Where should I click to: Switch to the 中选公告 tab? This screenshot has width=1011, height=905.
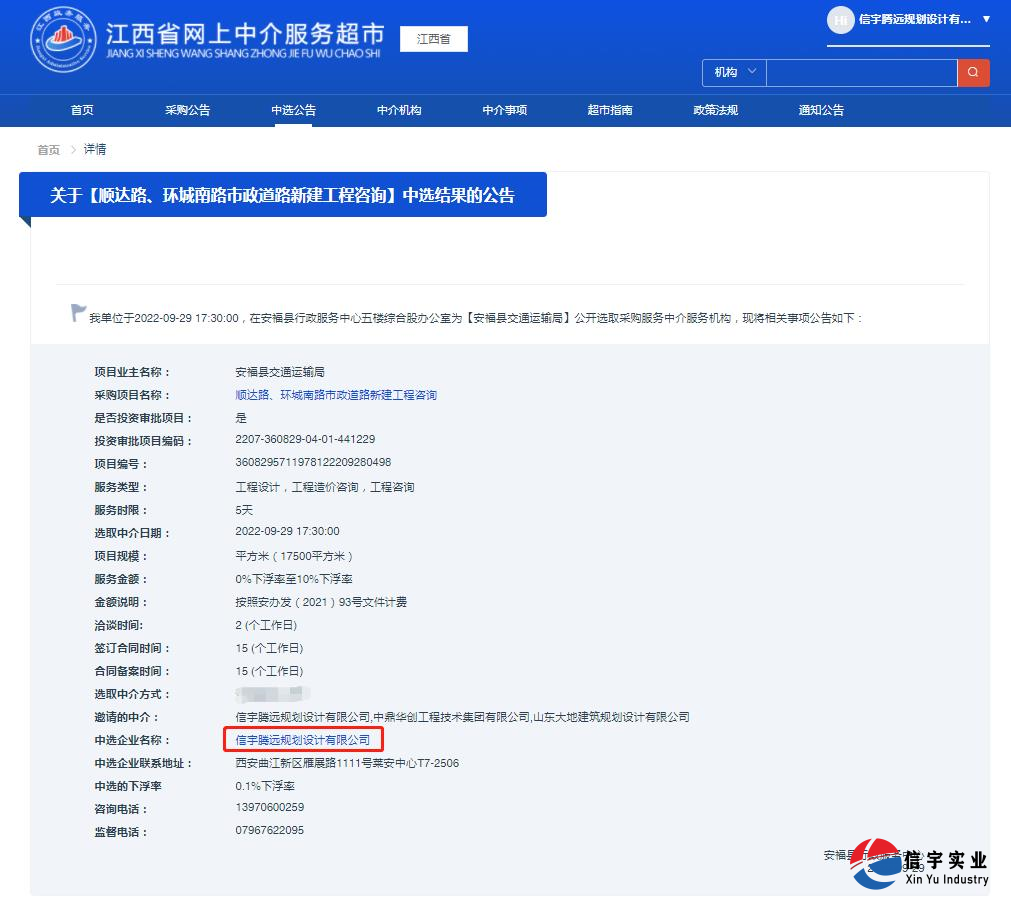(x=293, y=110)
